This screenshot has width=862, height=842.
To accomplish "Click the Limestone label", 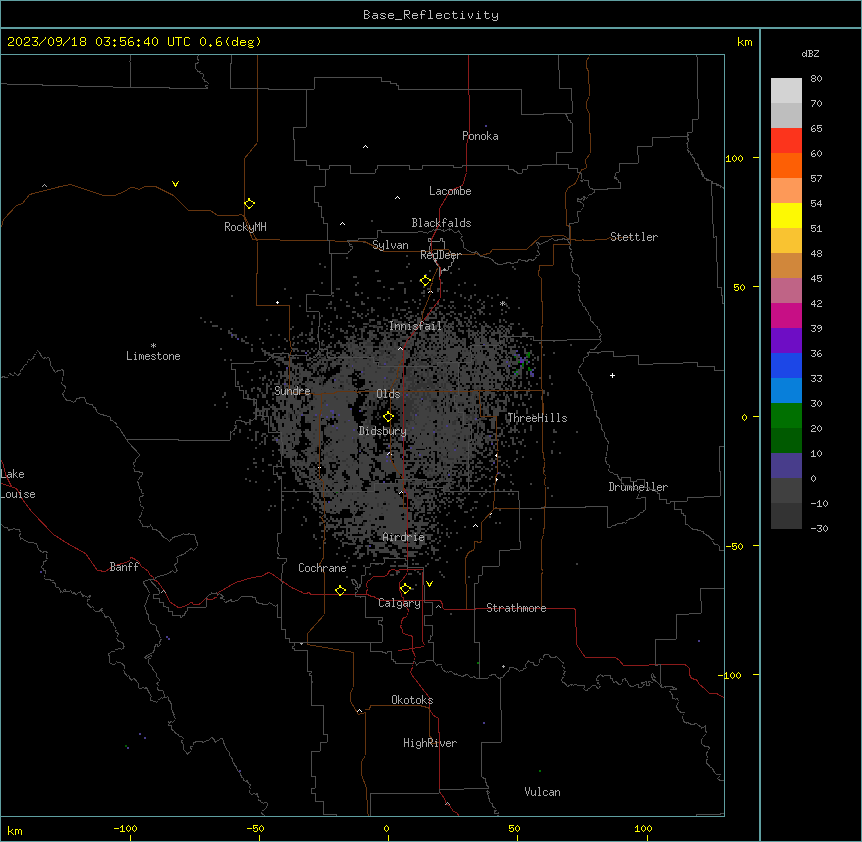I will click(x=153, y=356).
